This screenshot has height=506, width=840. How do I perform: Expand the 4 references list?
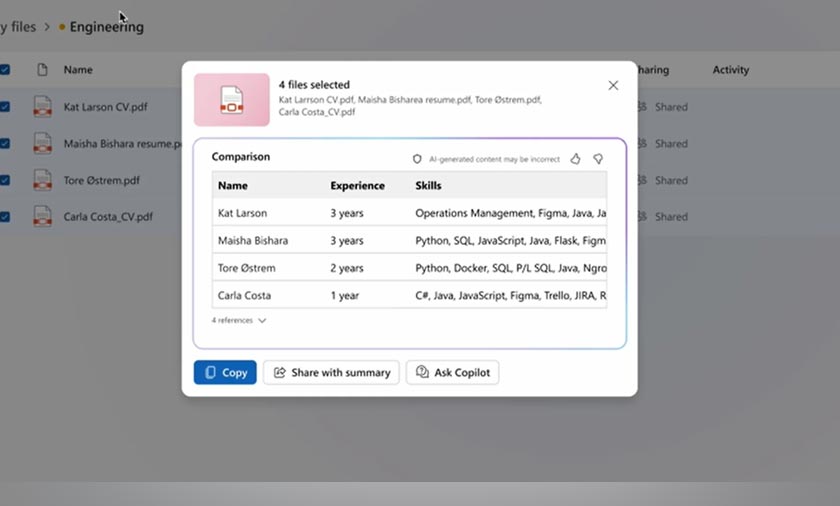point(239,321)
